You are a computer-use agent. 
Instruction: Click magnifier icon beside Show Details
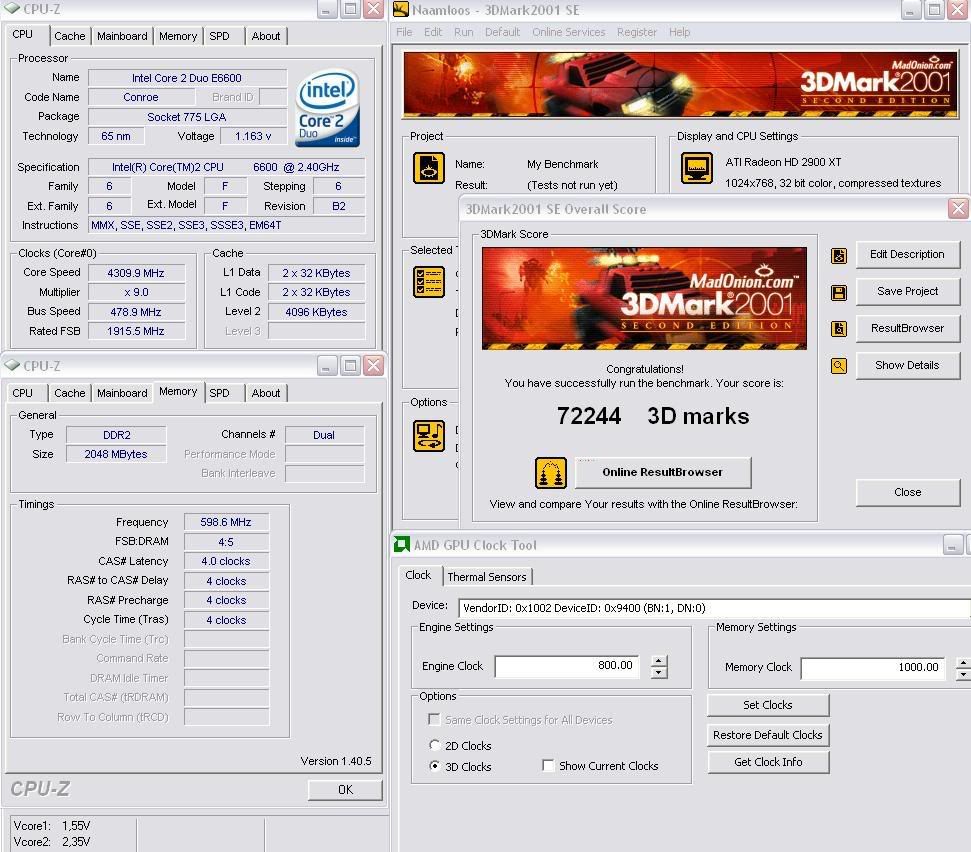click(838, 366)
